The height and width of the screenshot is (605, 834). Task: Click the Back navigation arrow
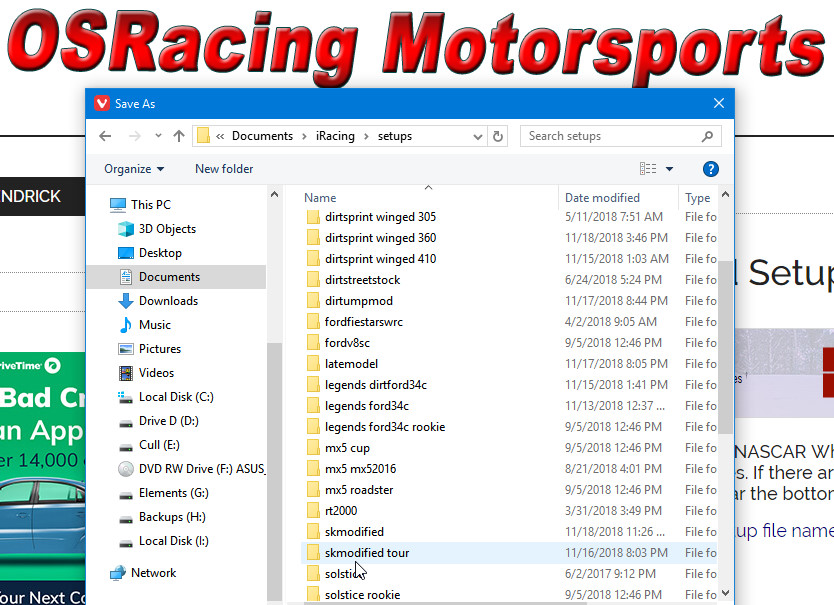[x=106, y=136]
